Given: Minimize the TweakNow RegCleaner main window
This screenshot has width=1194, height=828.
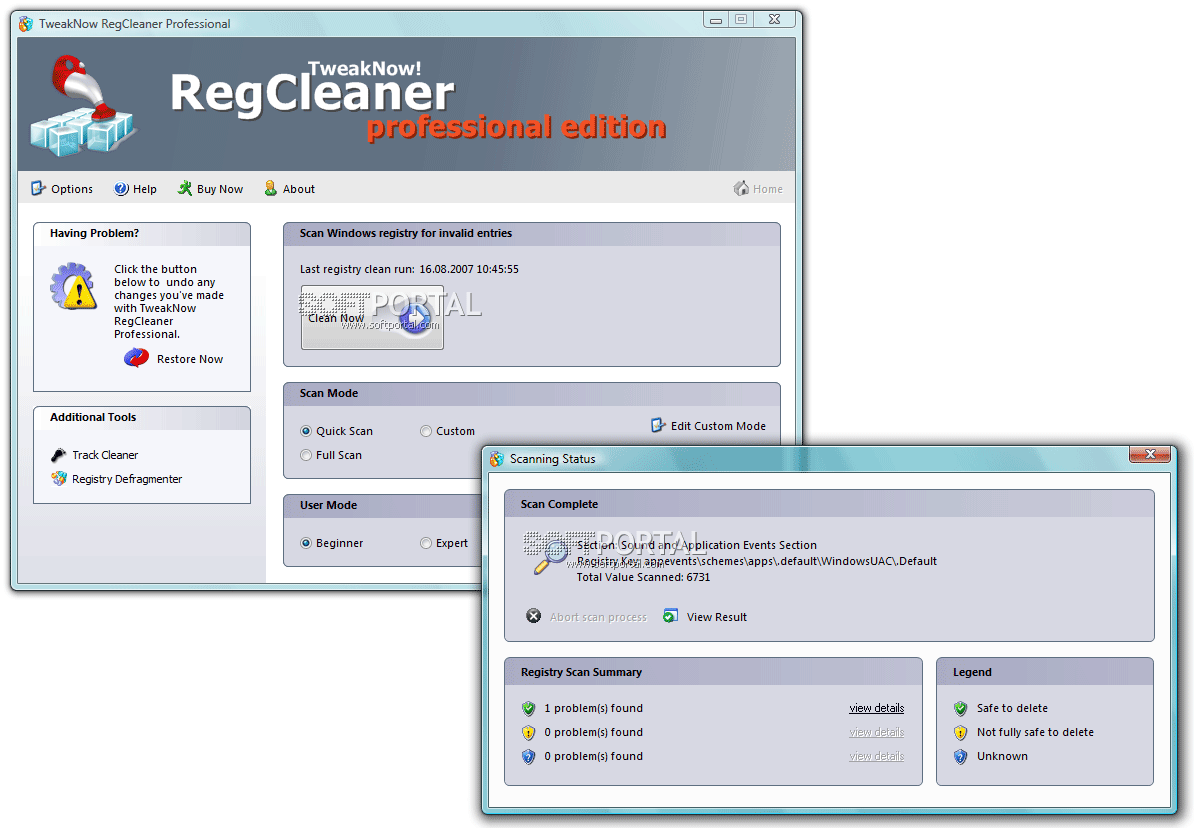Looking at the screenshot, I should click(x=716, y=20).
